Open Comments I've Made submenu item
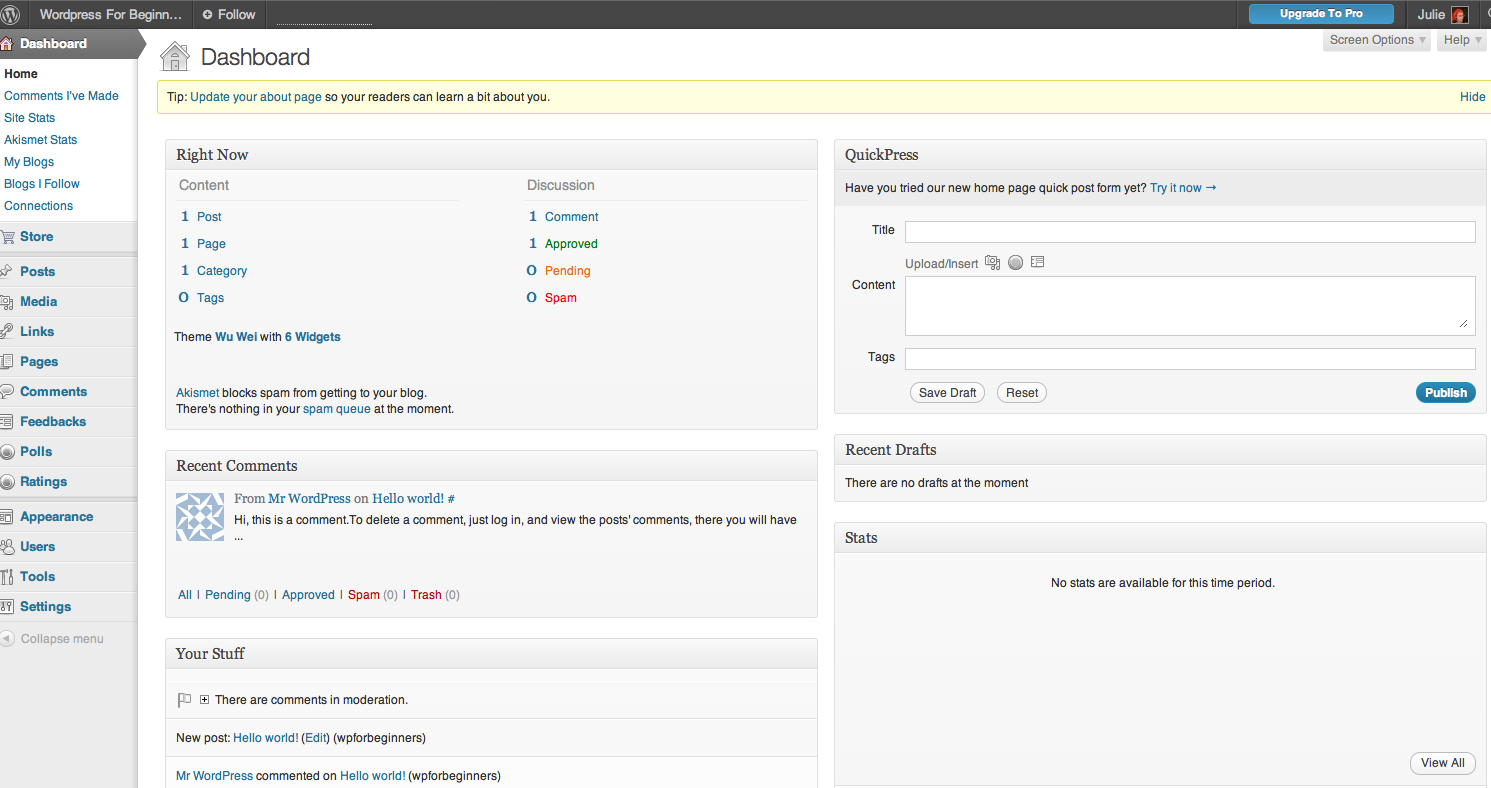Viewport: 1491px width, 788px height. click(61, 96)
